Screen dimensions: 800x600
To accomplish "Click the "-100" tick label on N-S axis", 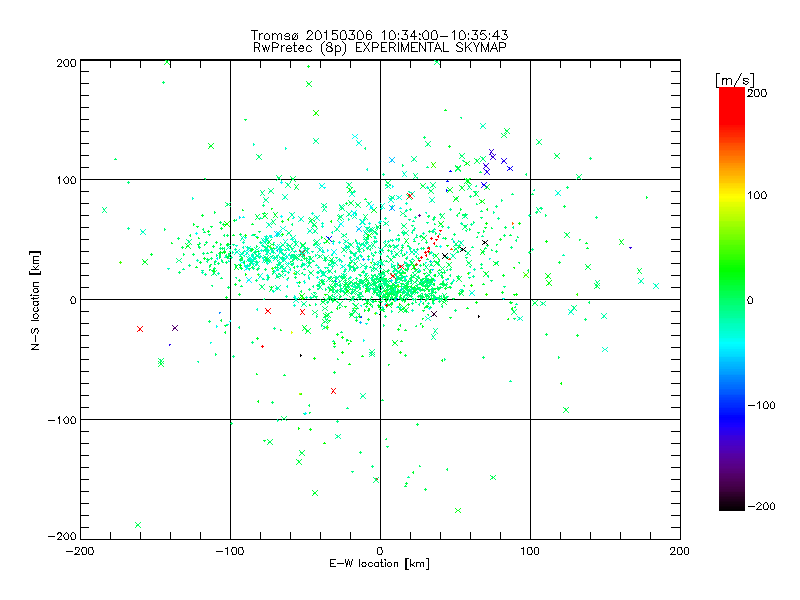I will tap(62, 420).
